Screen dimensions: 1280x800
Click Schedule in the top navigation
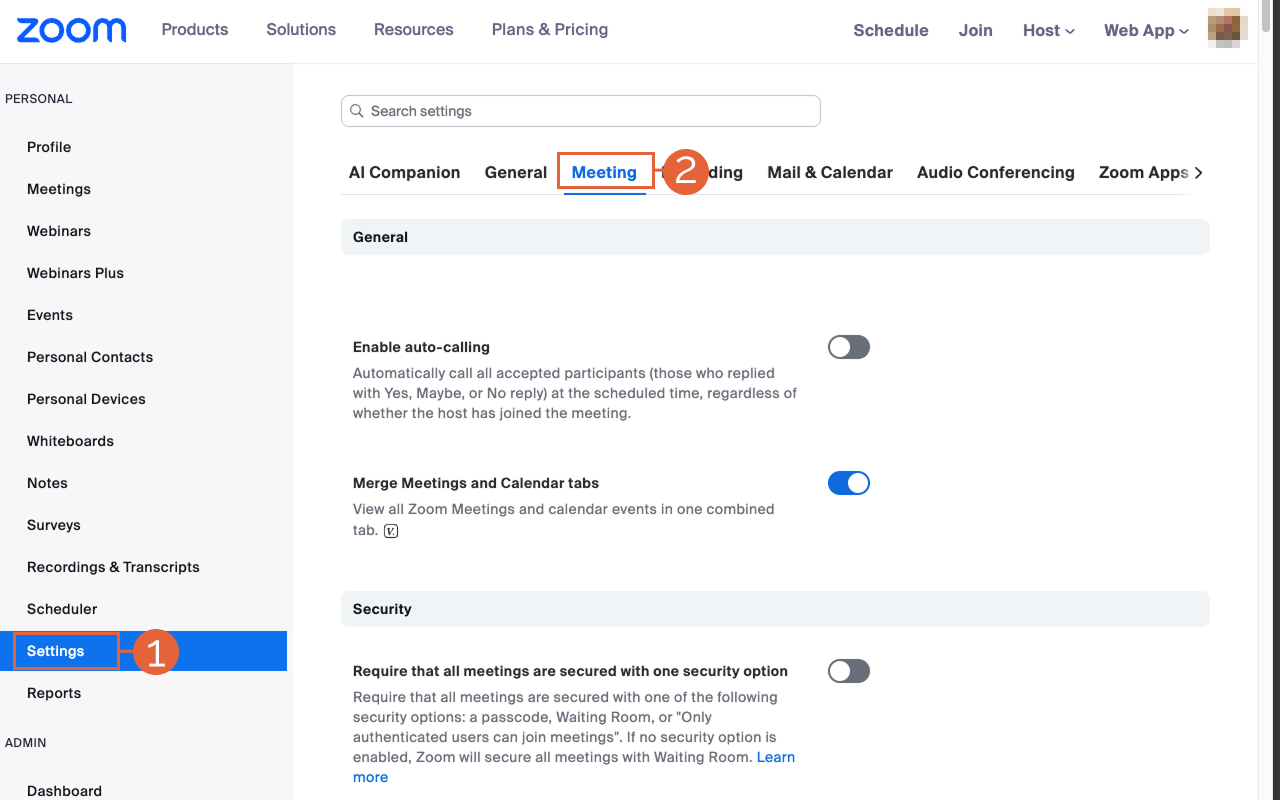tap(890, 30)
